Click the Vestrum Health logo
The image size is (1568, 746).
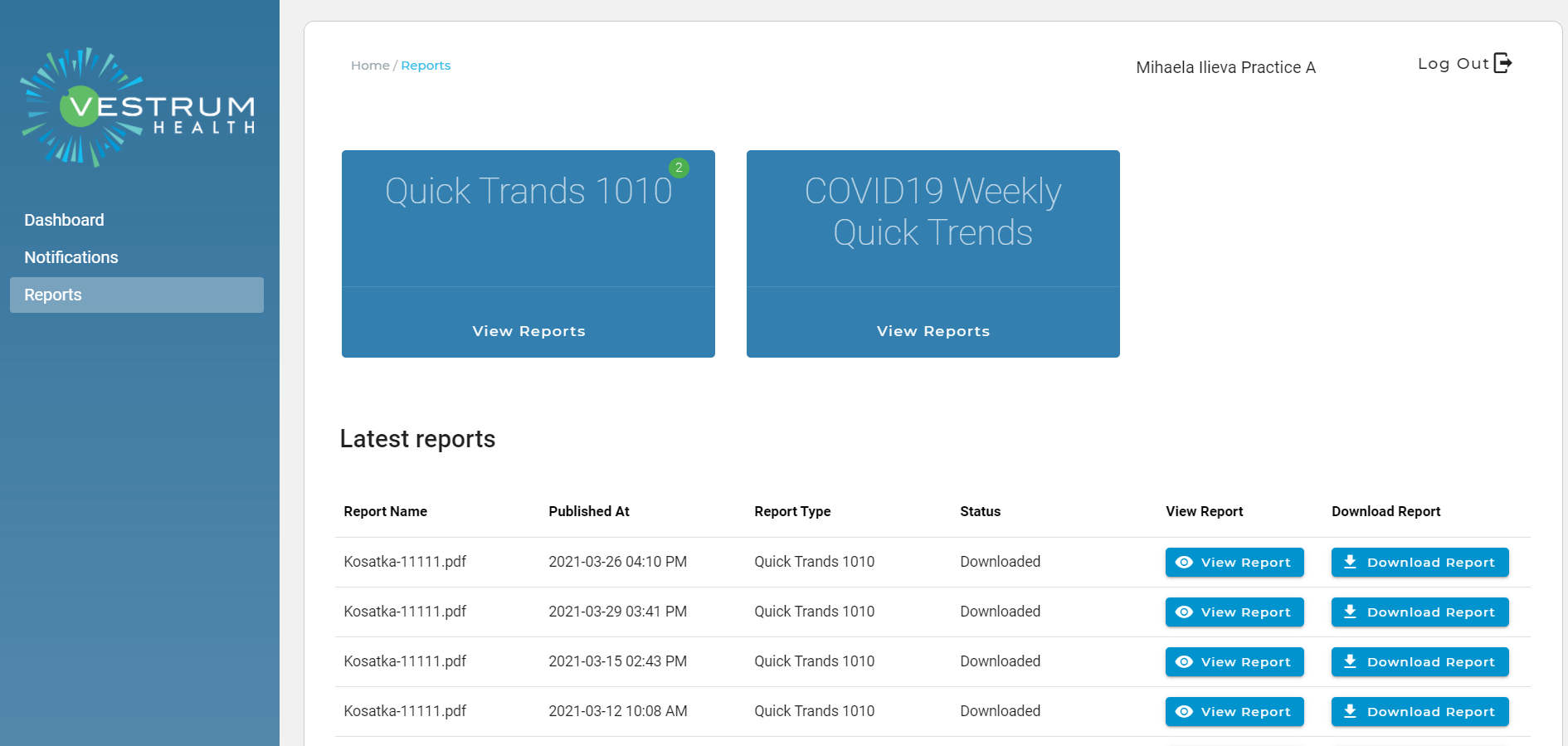[x=138, y=107]
